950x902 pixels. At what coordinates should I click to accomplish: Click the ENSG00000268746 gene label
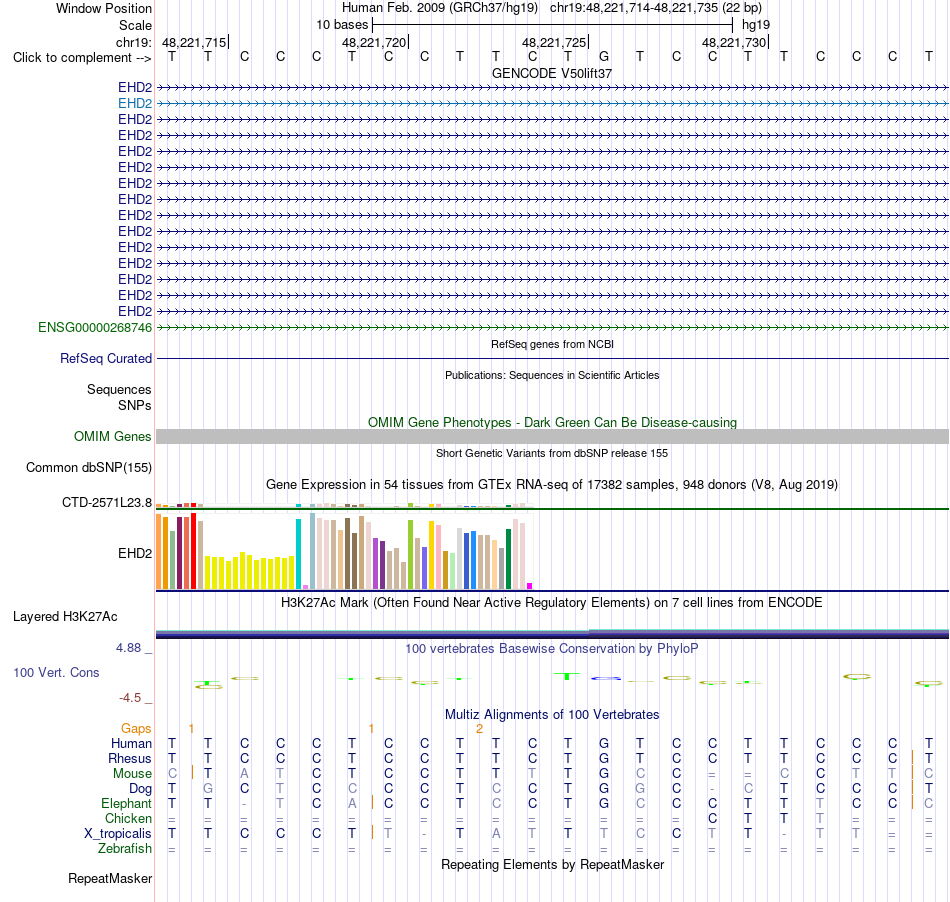95,328
